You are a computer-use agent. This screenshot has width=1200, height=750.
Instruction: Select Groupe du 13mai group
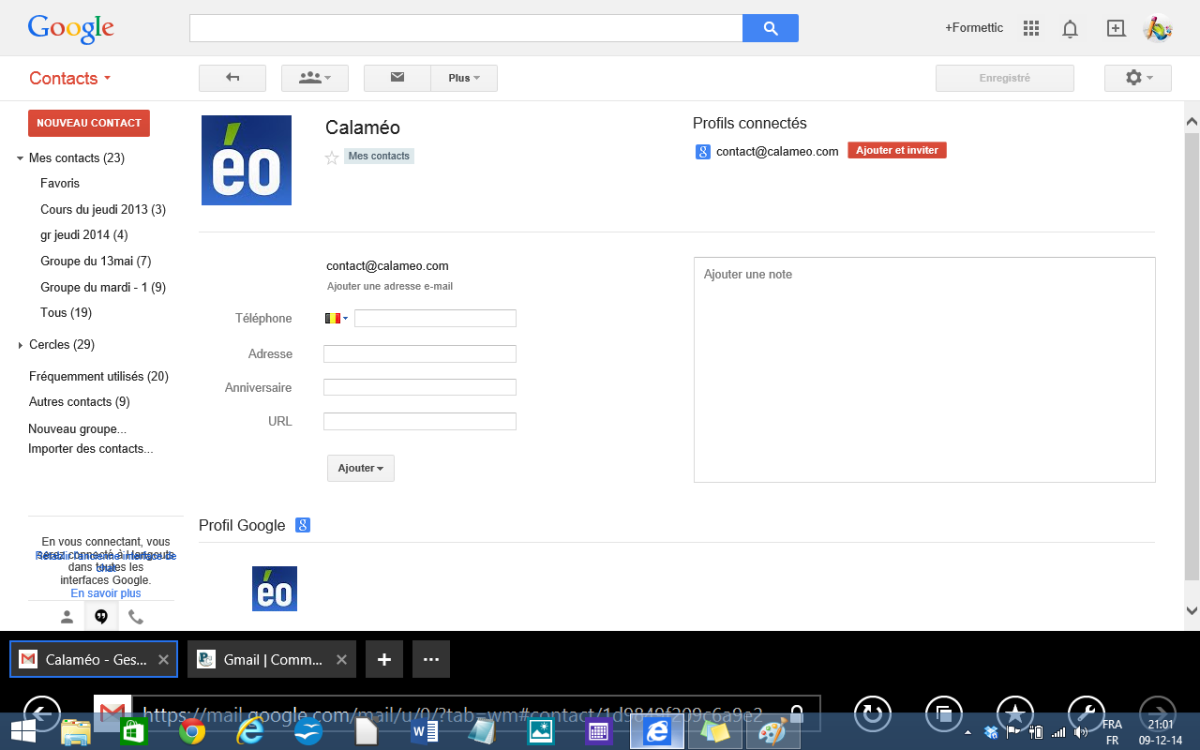click(x=96, y=261)
